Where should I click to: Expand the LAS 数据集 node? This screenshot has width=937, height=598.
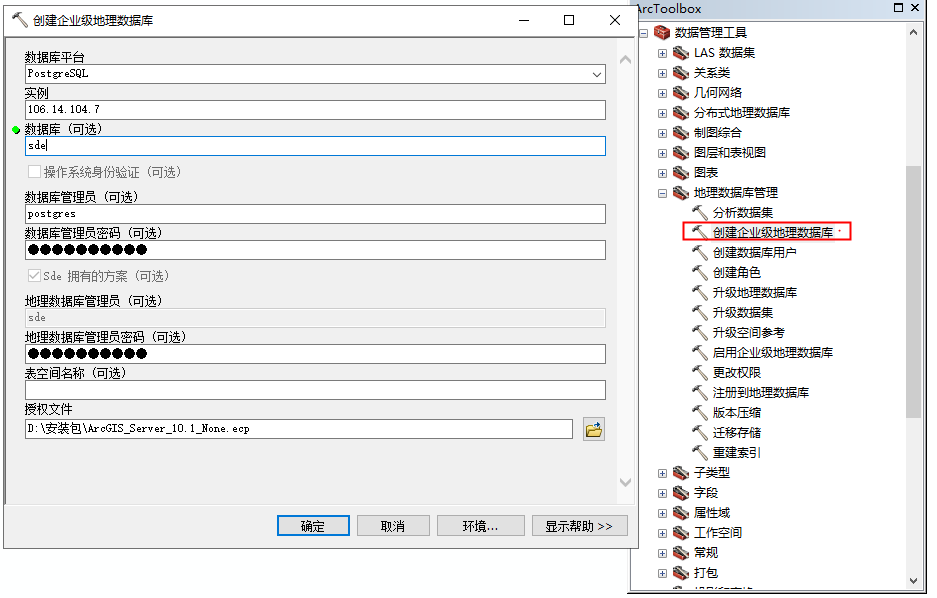click(662, 53)
